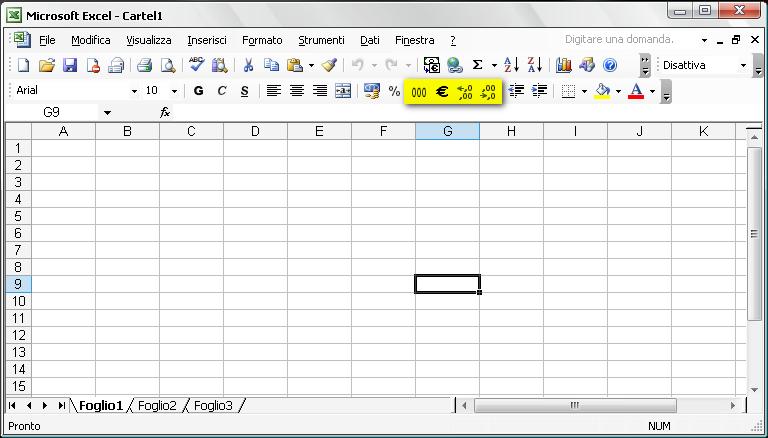
Task: Click the row 9 header
Action: coord(17,284)
